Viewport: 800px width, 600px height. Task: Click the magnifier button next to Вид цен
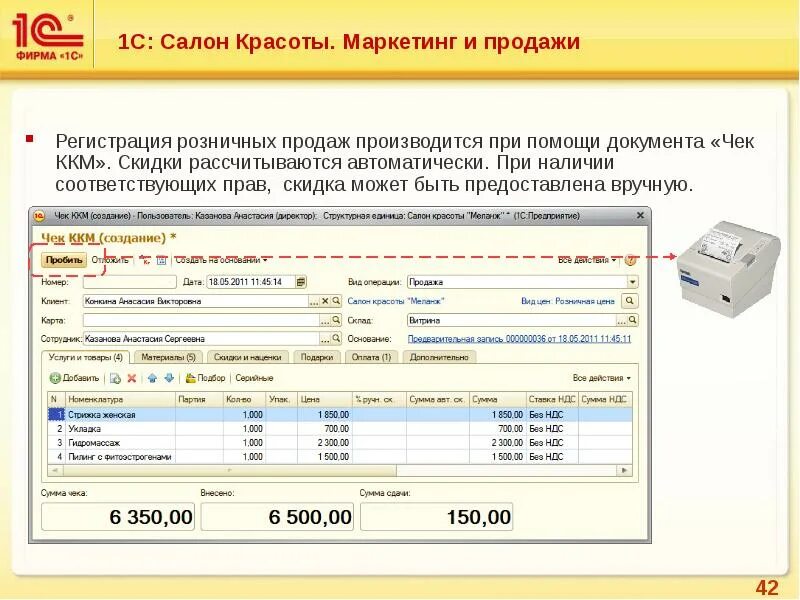point(630,301)
